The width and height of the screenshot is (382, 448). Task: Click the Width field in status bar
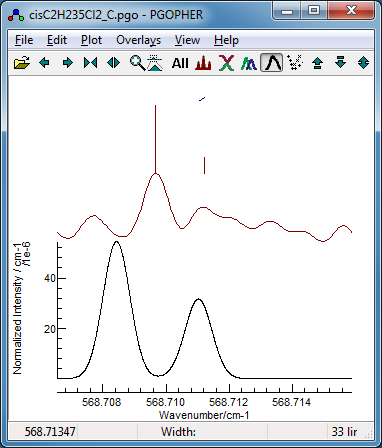(x=202, y=432)
